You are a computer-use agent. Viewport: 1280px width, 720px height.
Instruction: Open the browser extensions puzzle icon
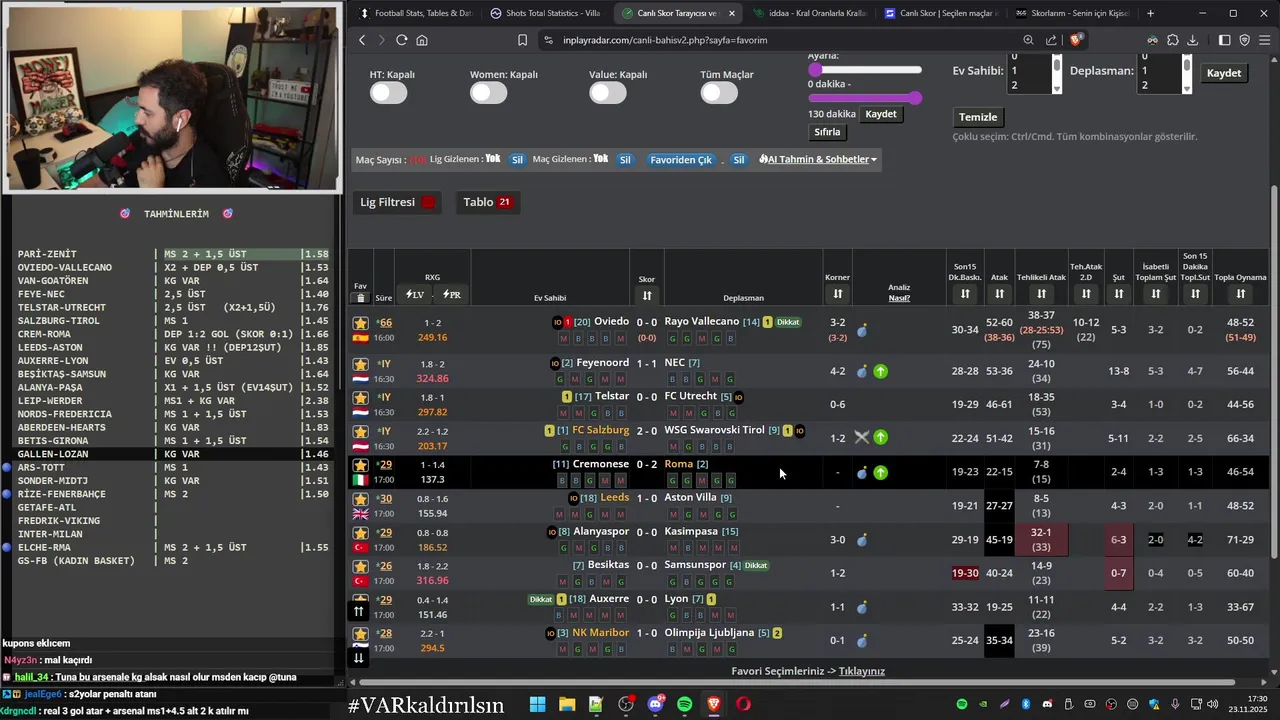(1173, 40)
